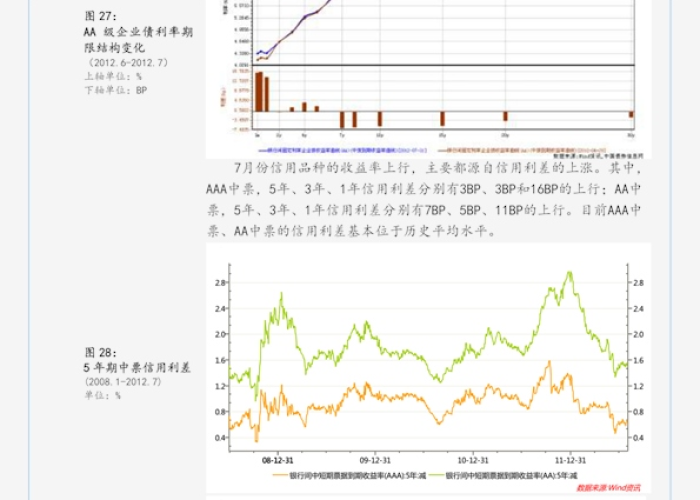Click the x-axis label '09-12-31'
This screenshot has height=500, width=700.
[x=375, y=460]
